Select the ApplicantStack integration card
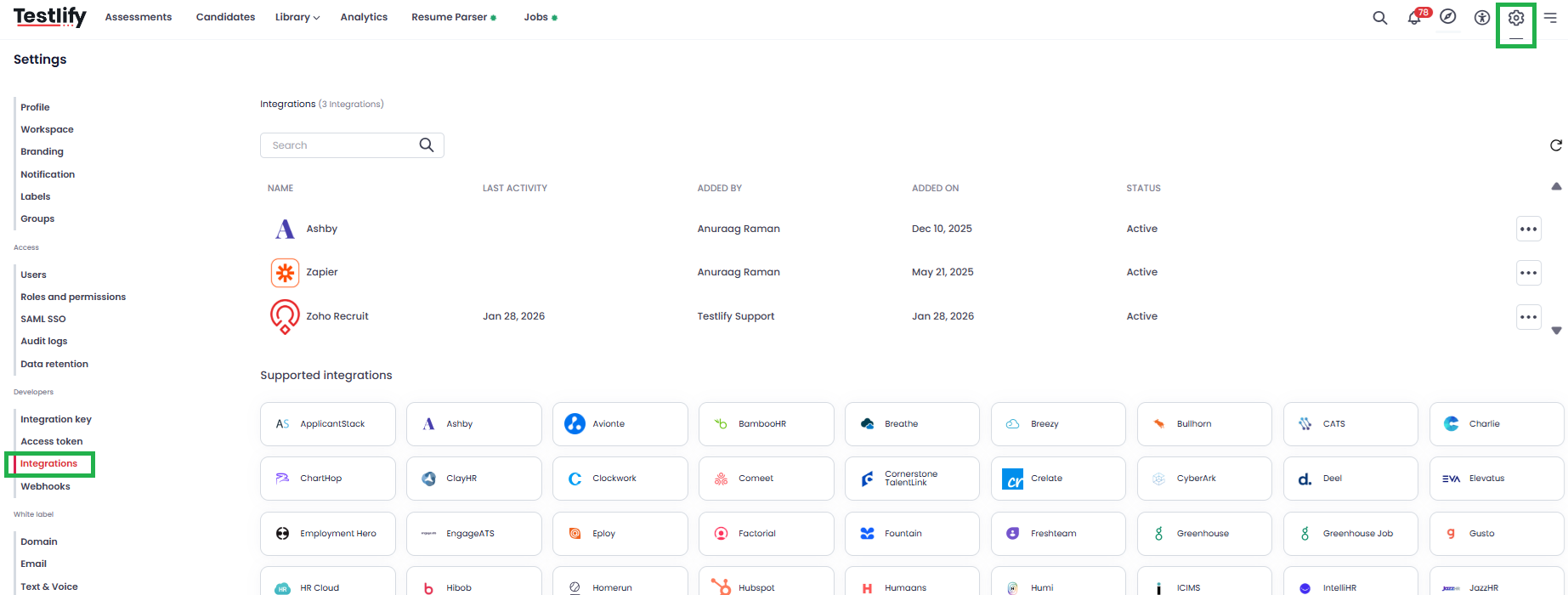The image size is (1568, 595). click(x=328, y=424)
